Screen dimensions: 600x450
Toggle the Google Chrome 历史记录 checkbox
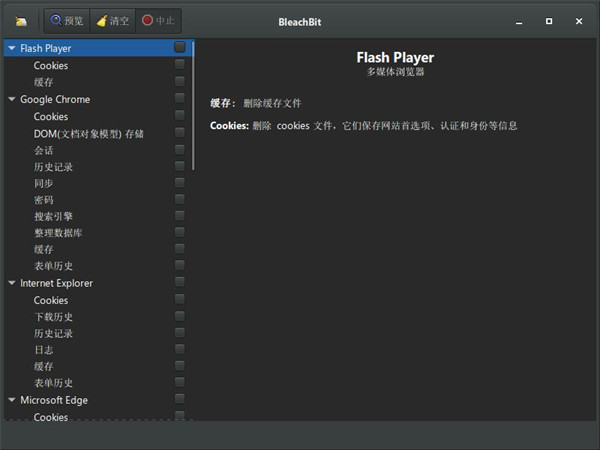pyautogui.click(x=179, y=166)
